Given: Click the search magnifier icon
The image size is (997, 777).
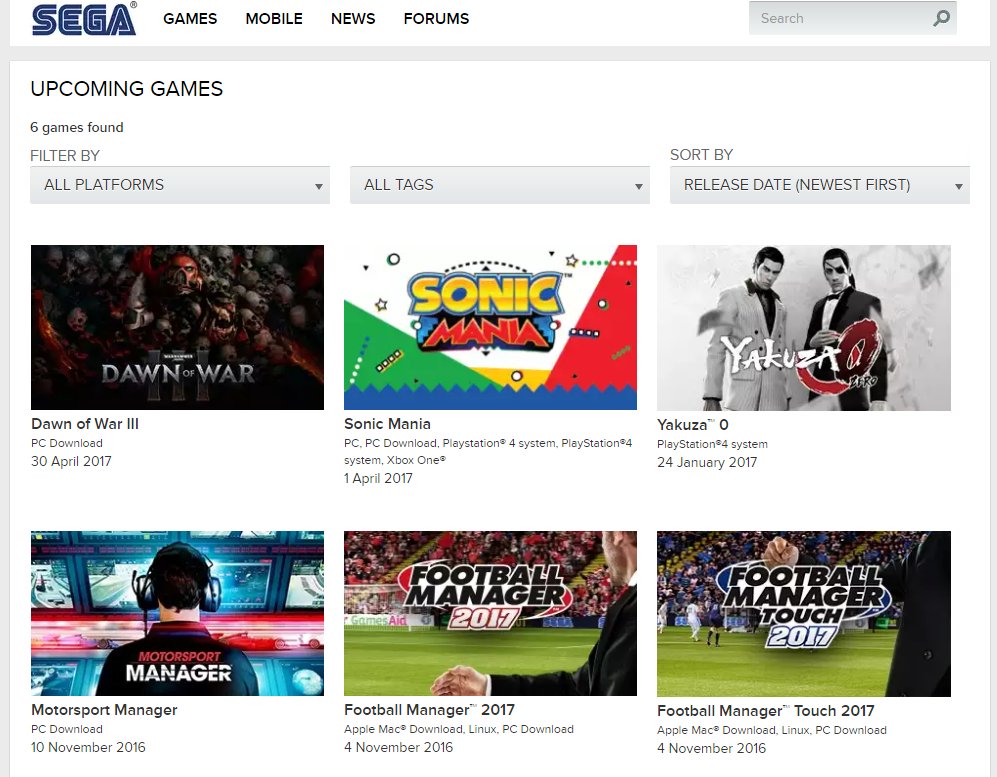Looking at the screenshot, I should pyautogui.click(x=941, y=18).
